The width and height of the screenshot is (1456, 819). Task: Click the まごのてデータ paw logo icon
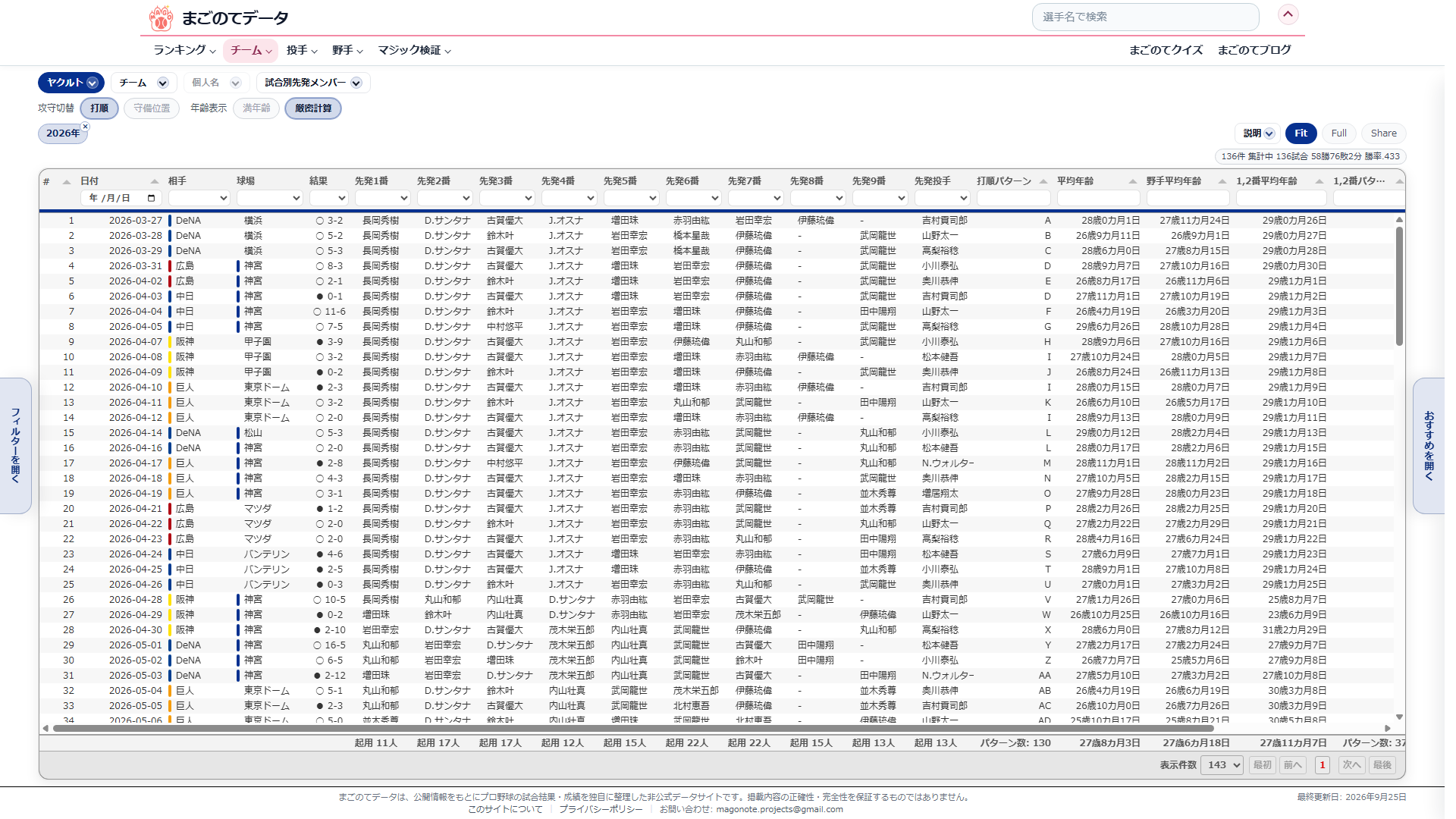[161, 17]
